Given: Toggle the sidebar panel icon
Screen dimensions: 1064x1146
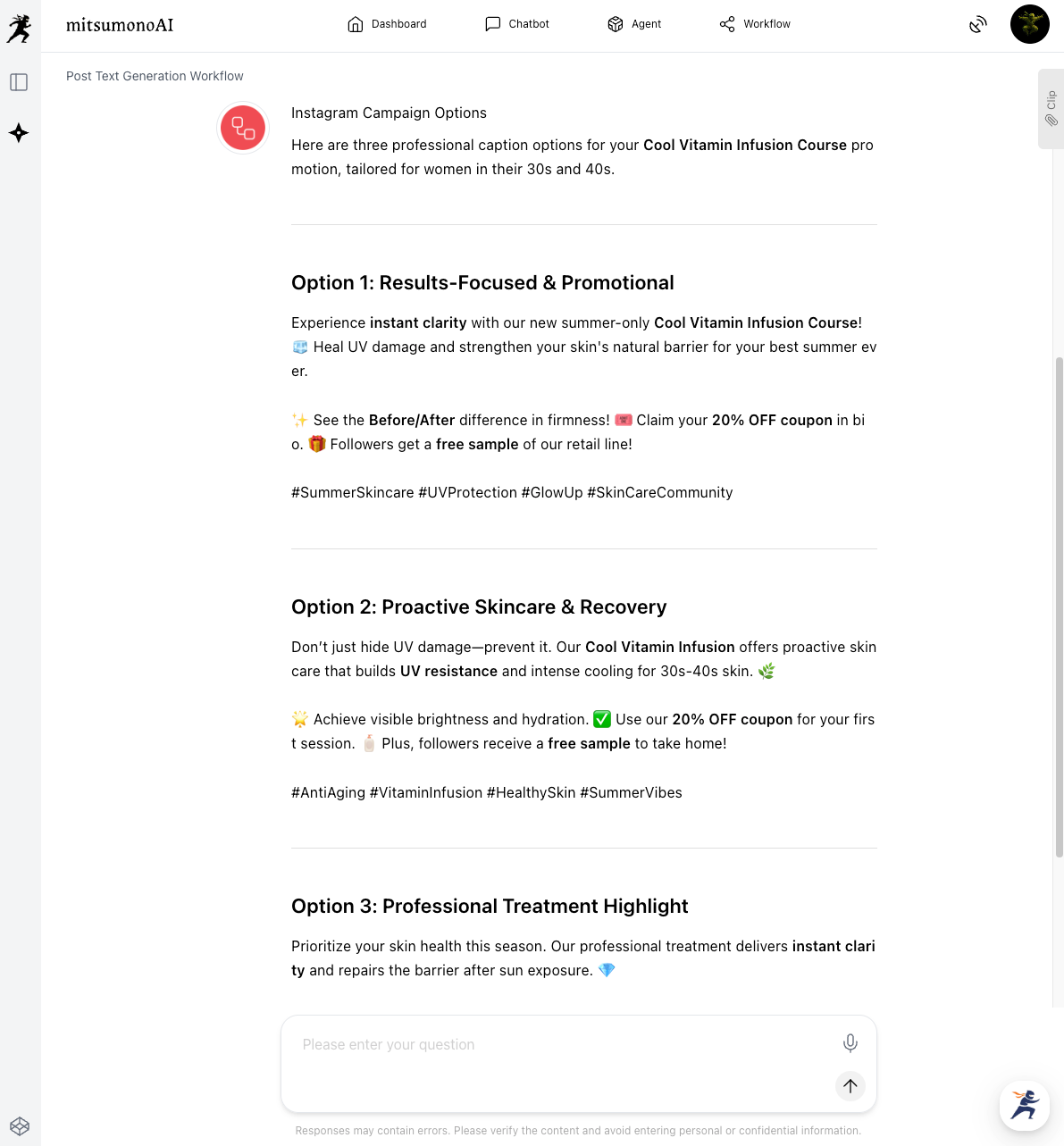Looking at the screenshot, I should 19,82.
